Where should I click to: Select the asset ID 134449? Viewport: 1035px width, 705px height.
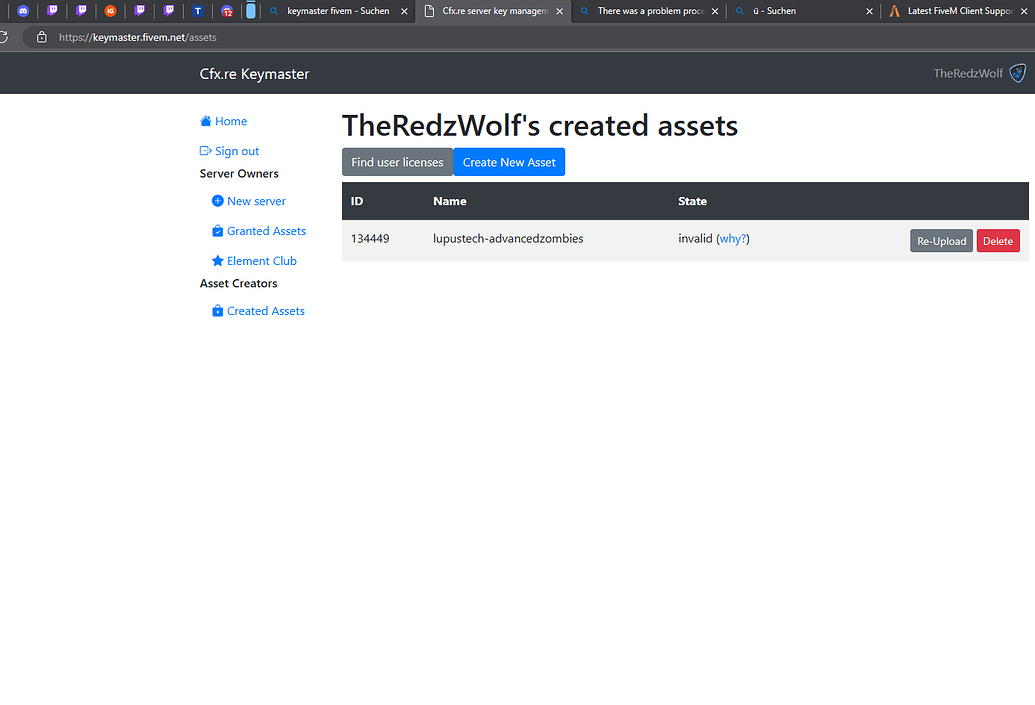(370, 238)
